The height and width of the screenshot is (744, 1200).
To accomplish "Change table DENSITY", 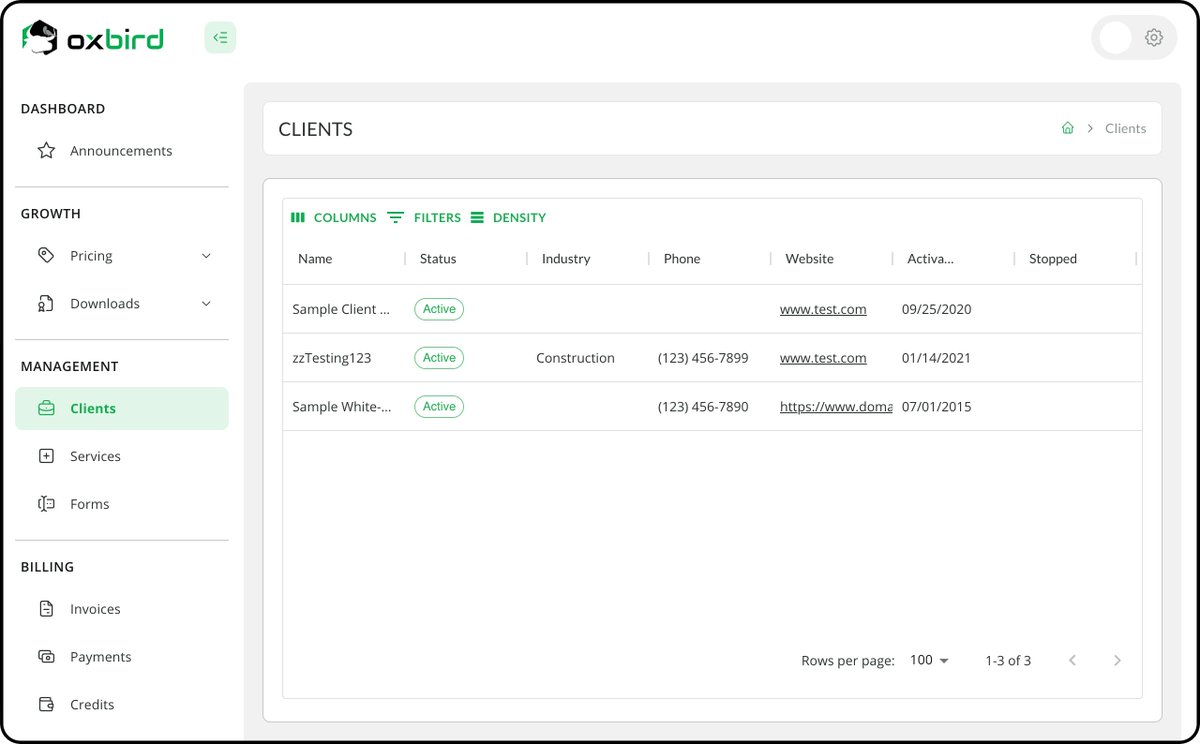I will [508, 217].
